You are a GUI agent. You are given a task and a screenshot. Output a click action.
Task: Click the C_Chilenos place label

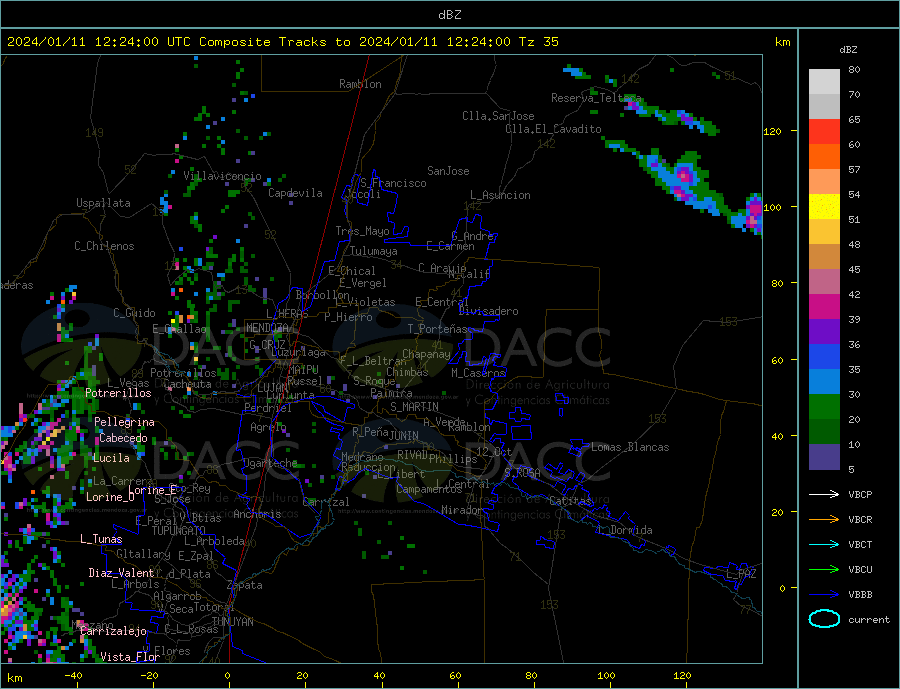104,246
